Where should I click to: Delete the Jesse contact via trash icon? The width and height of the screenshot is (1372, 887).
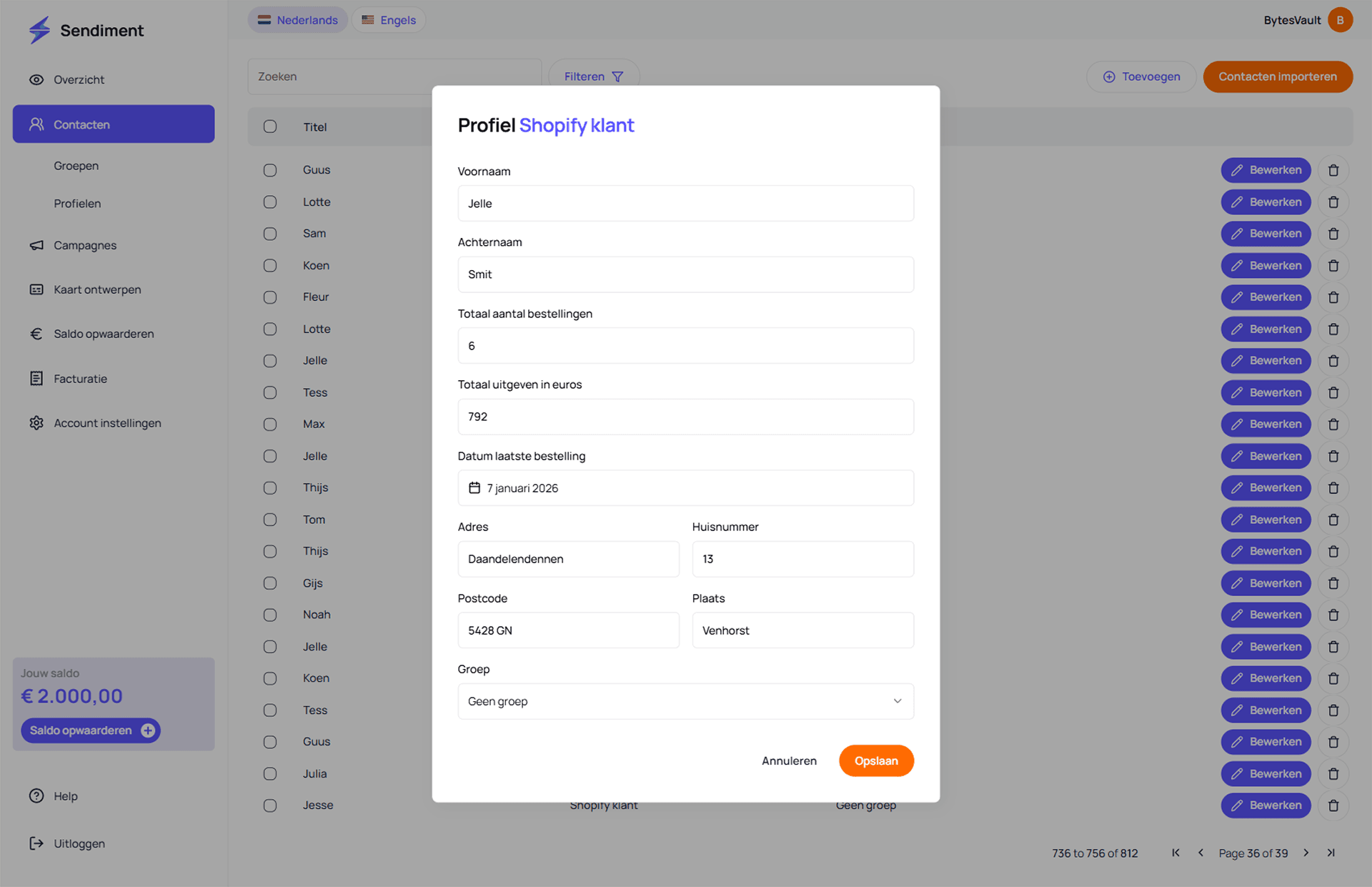click(1333, 806)
